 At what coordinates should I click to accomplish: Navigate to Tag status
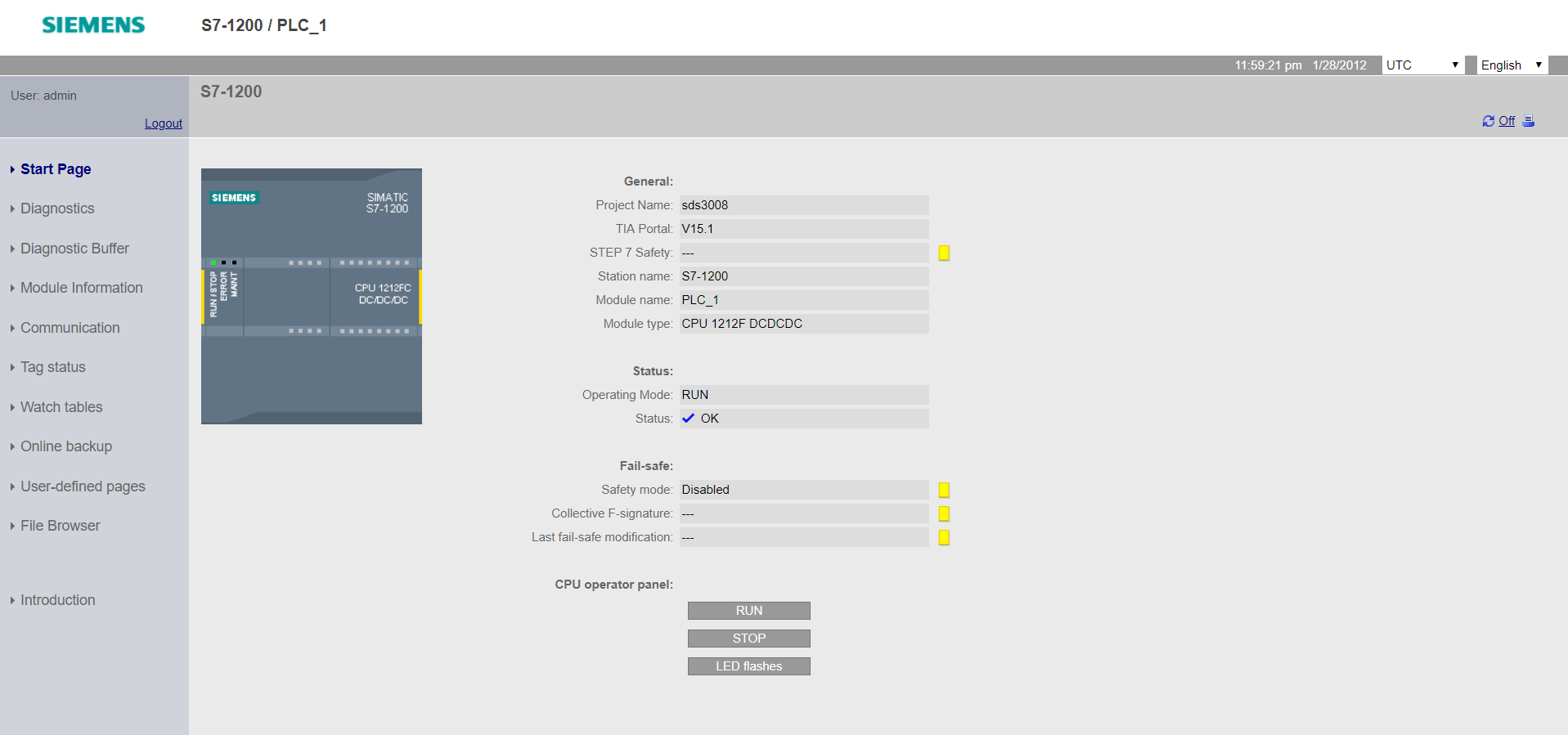click(x=52, y=367)
